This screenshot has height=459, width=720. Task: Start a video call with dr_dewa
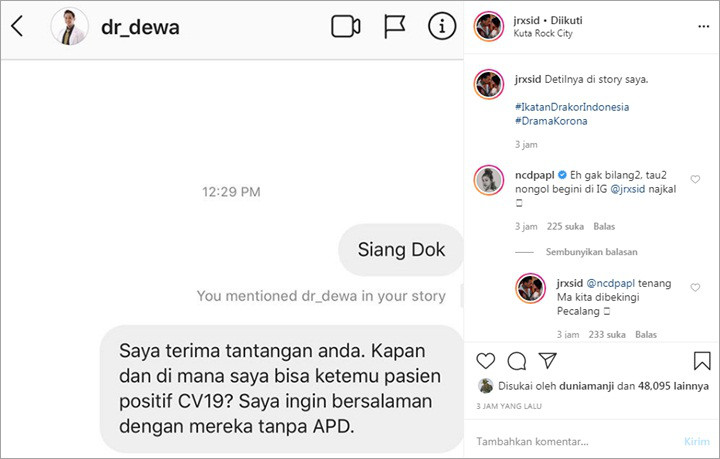click(346, 27)
